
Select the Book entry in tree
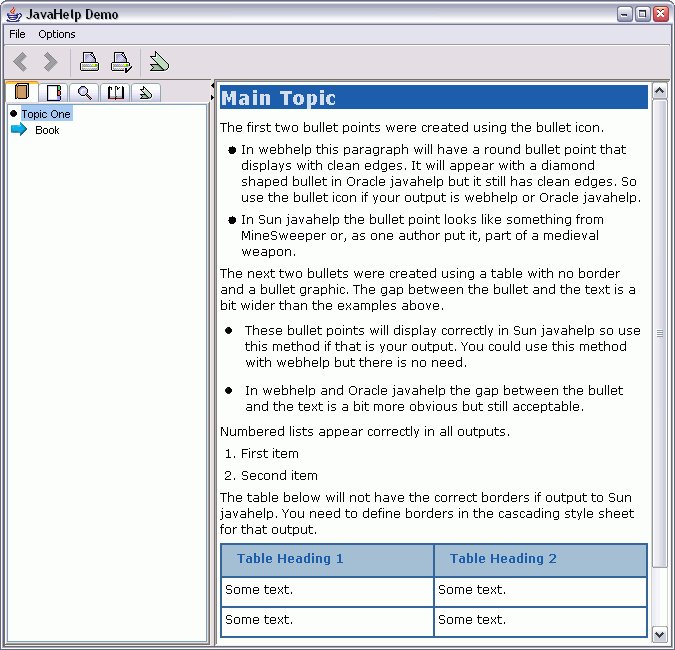coord(47,130)
